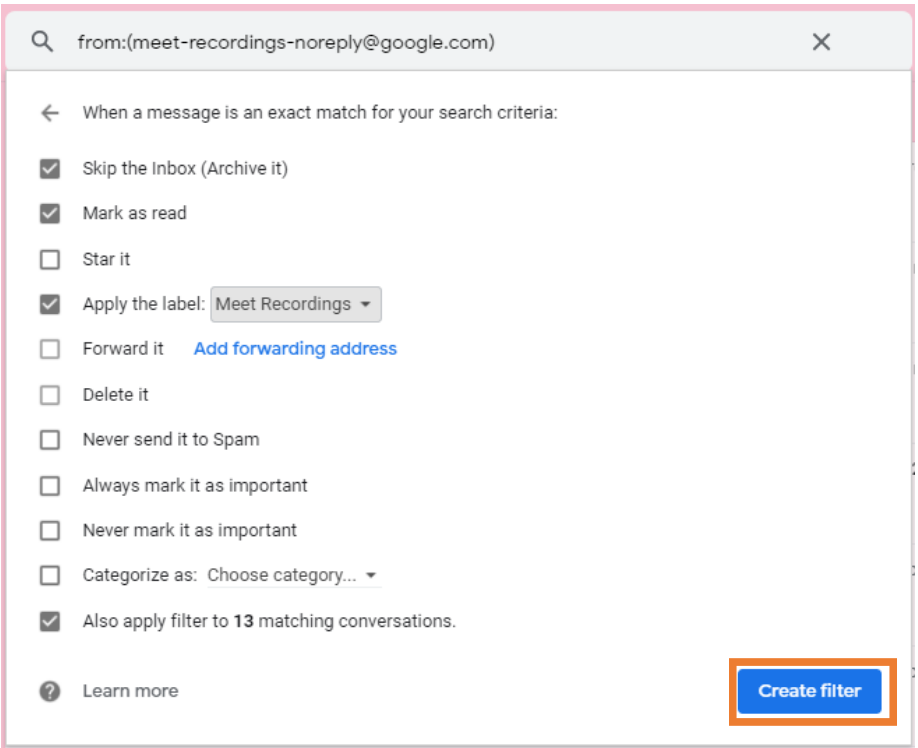The image size is (918, 748).
Task: Click the Add forwarding address link
Action: point(295,349)
